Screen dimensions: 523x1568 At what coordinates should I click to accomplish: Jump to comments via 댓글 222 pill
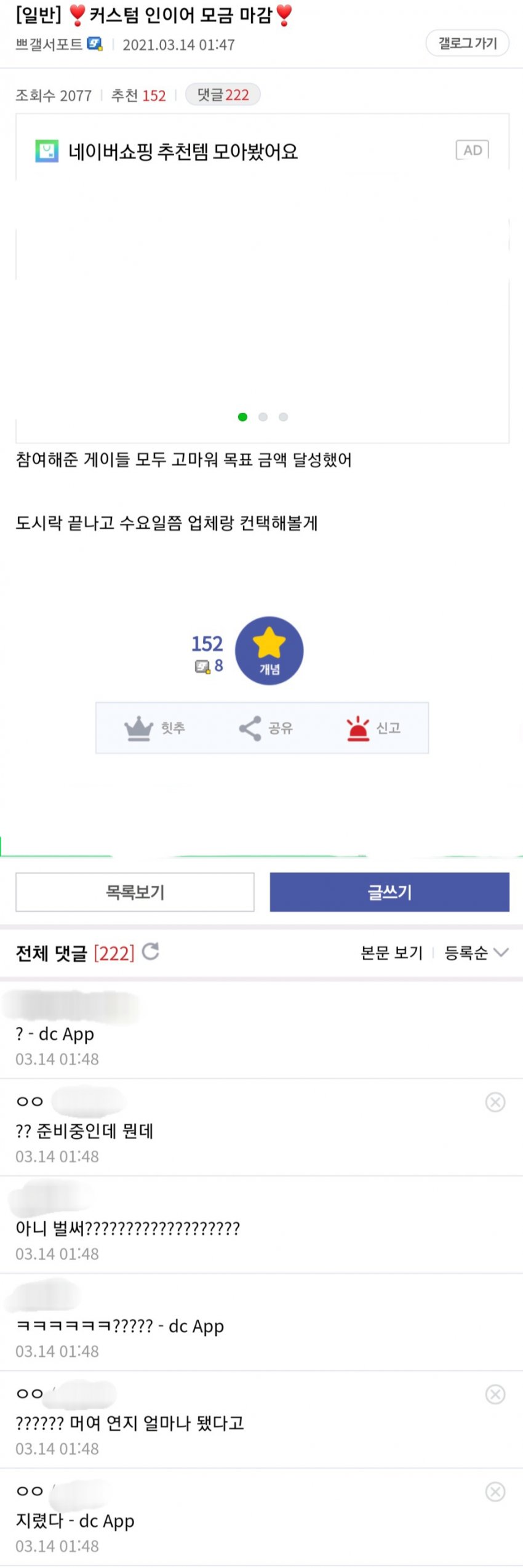[x=223, y=95]
